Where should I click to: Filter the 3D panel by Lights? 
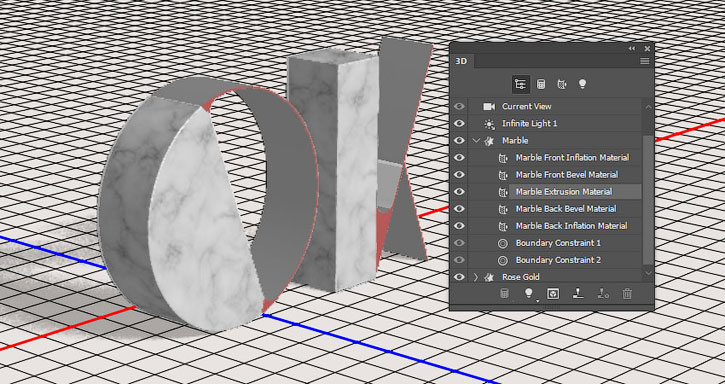pos(582,84)
